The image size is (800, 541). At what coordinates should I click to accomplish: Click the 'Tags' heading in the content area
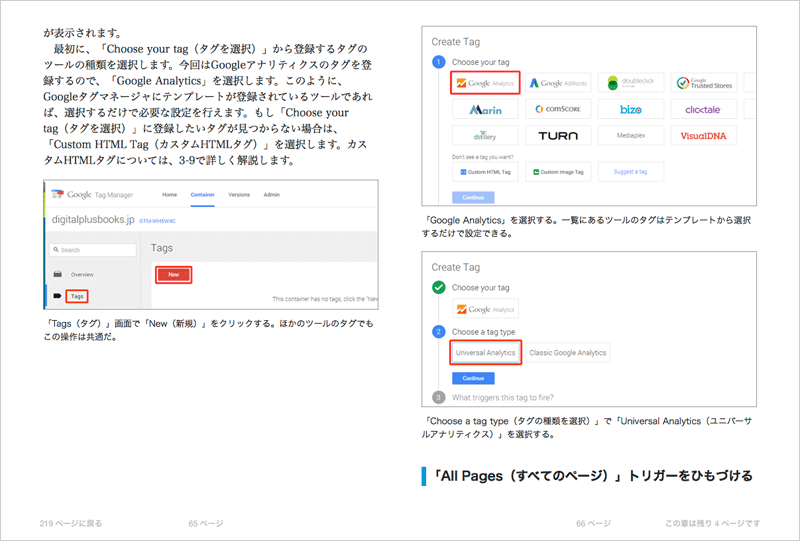click(162, 248)
